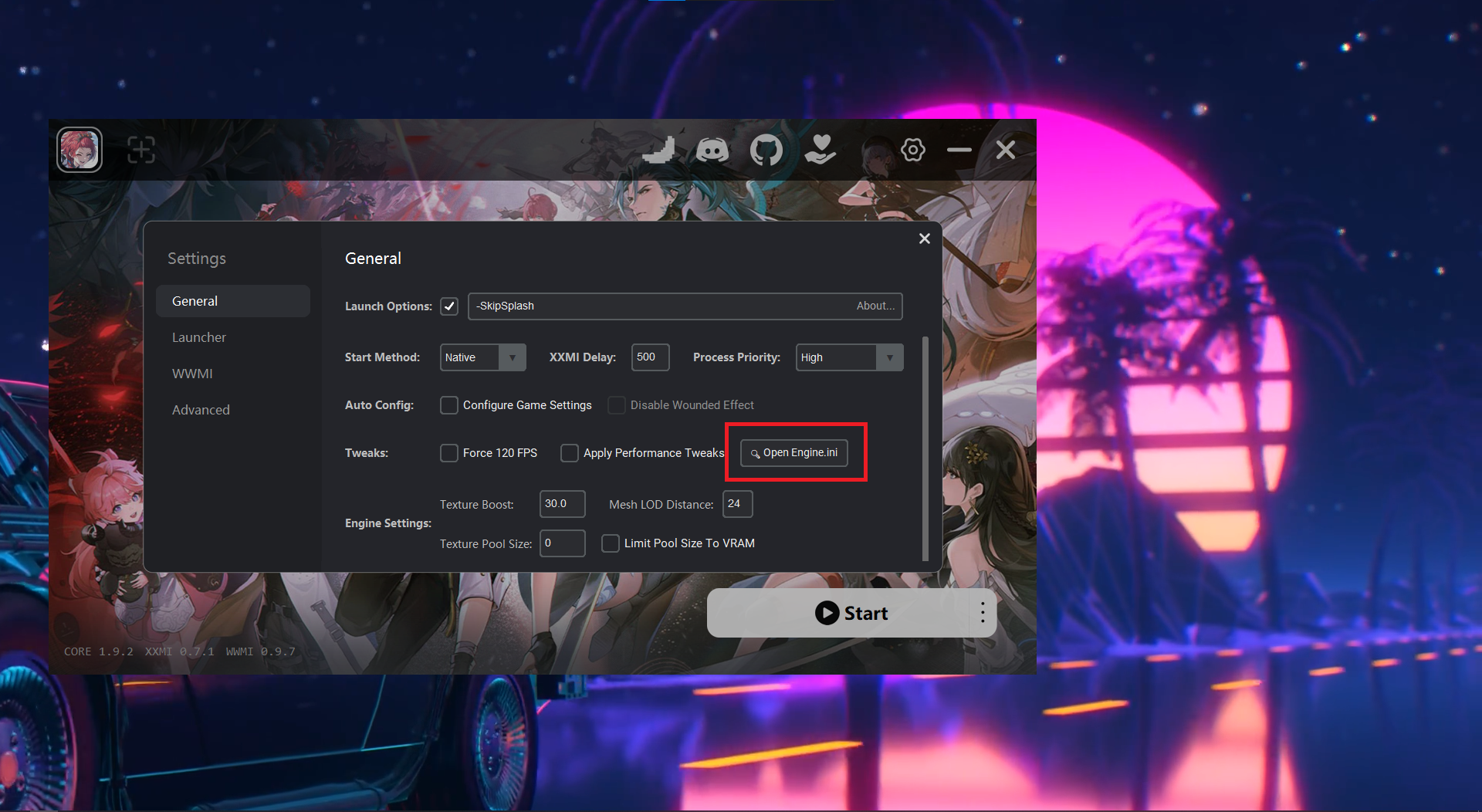Click the Open Engine.ini button
Image resolution: width=1482 pixels, height=812 pixels.
coord(794,453)
